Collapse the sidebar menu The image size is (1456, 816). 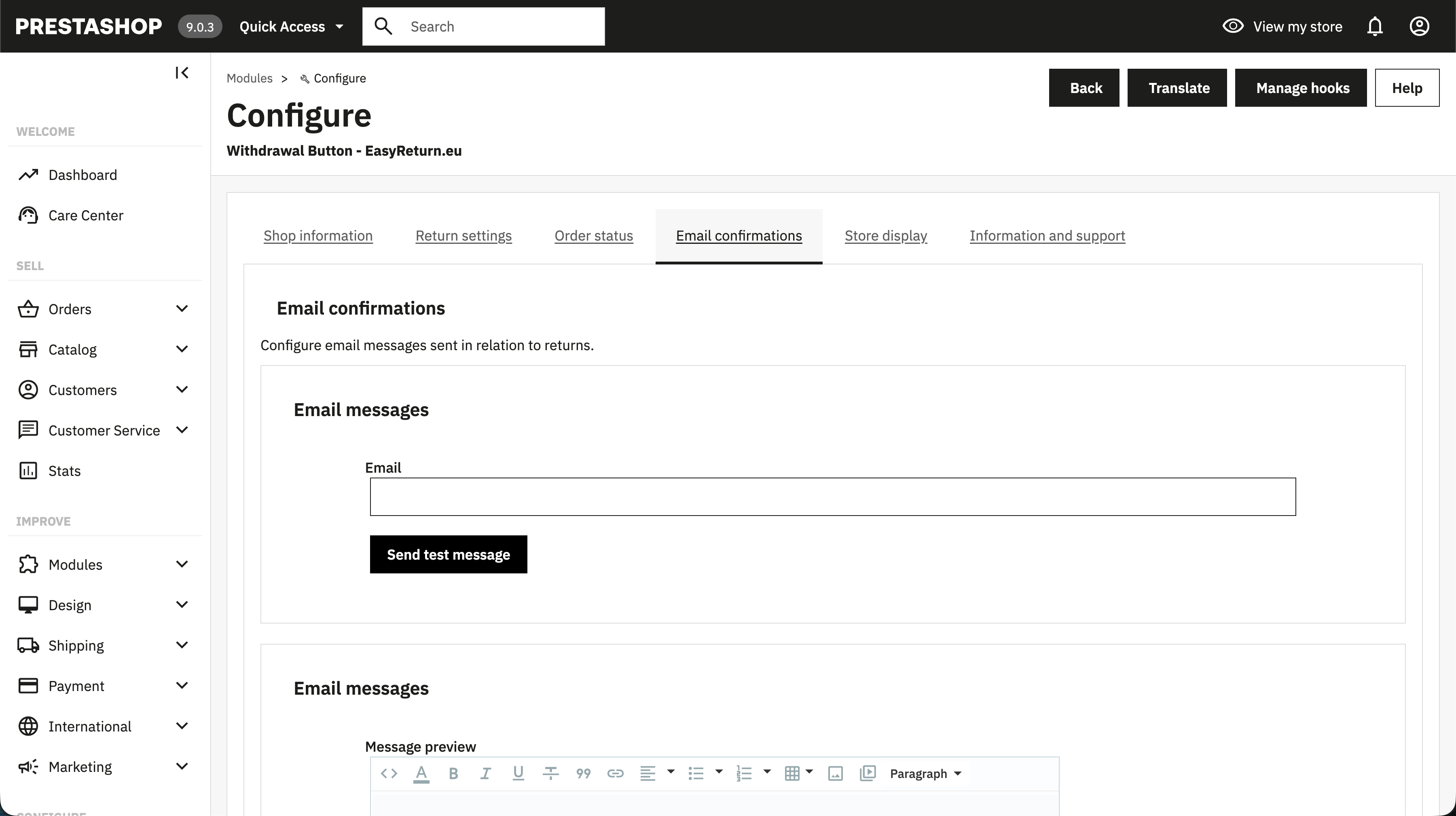pyautogui.click(x=182, y=72)
